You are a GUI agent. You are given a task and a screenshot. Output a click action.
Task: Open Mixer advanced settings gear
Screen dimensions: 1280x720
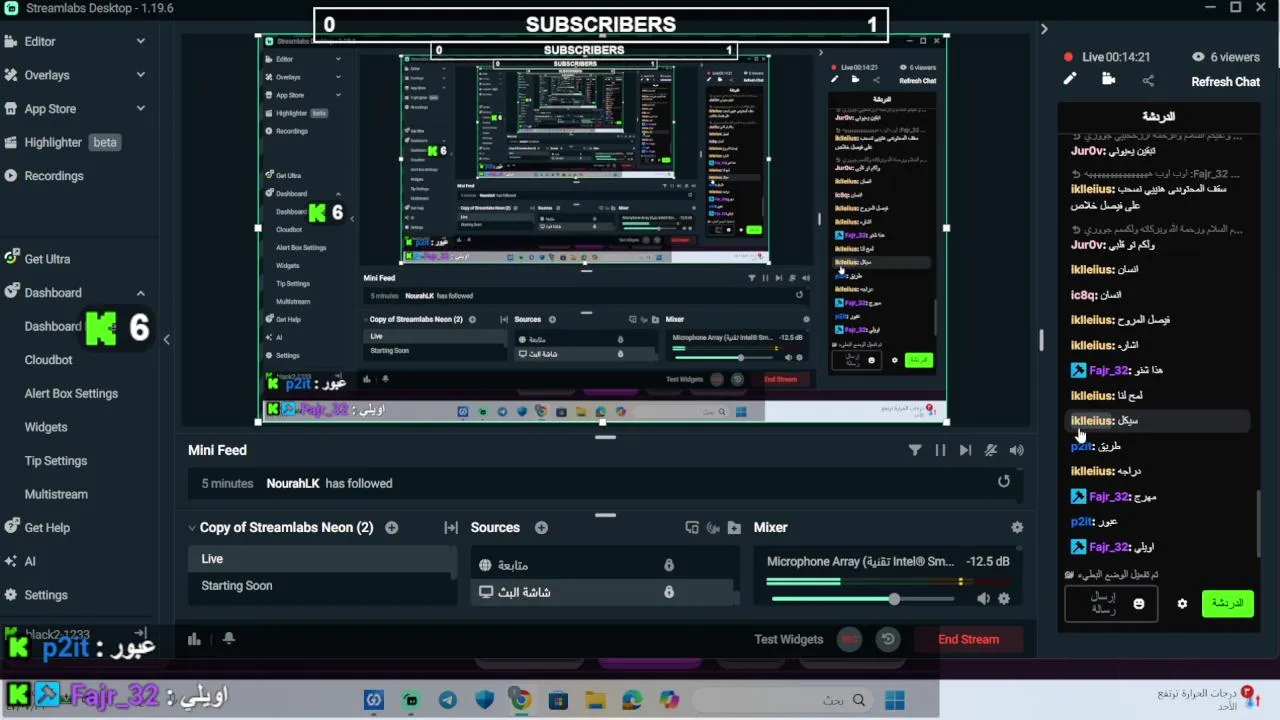(x=1017, y=527)
